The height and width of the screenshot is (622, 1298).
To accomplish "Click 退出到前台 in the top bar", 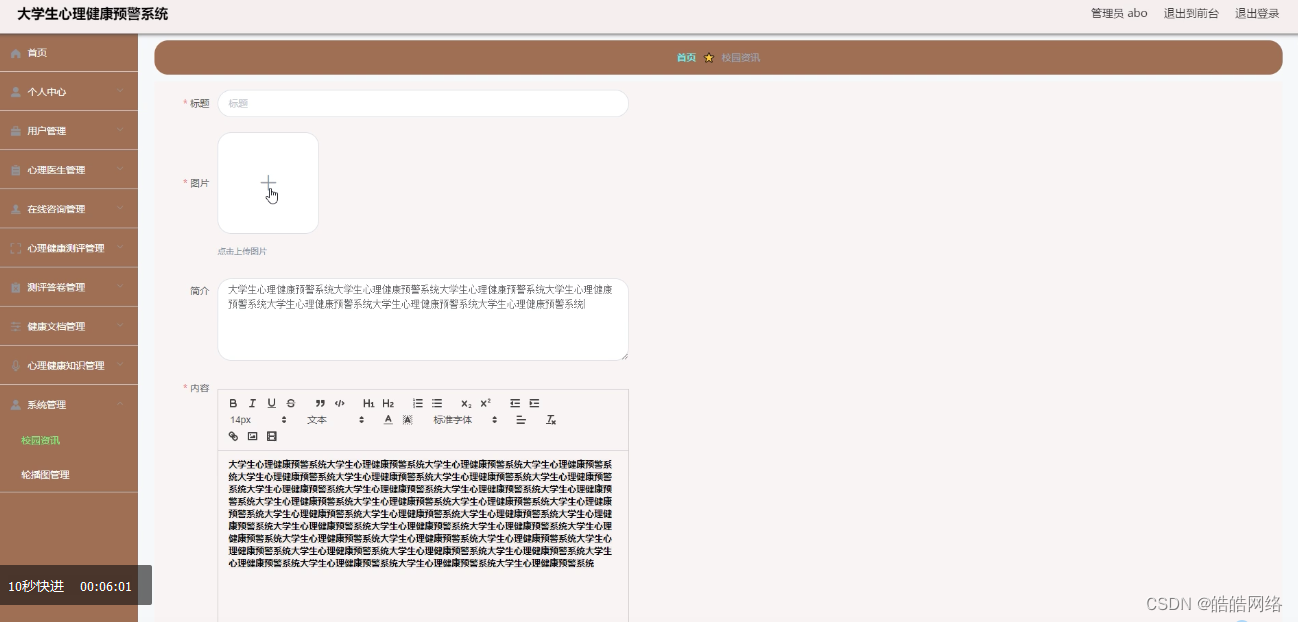I will tap(1192, 13).
